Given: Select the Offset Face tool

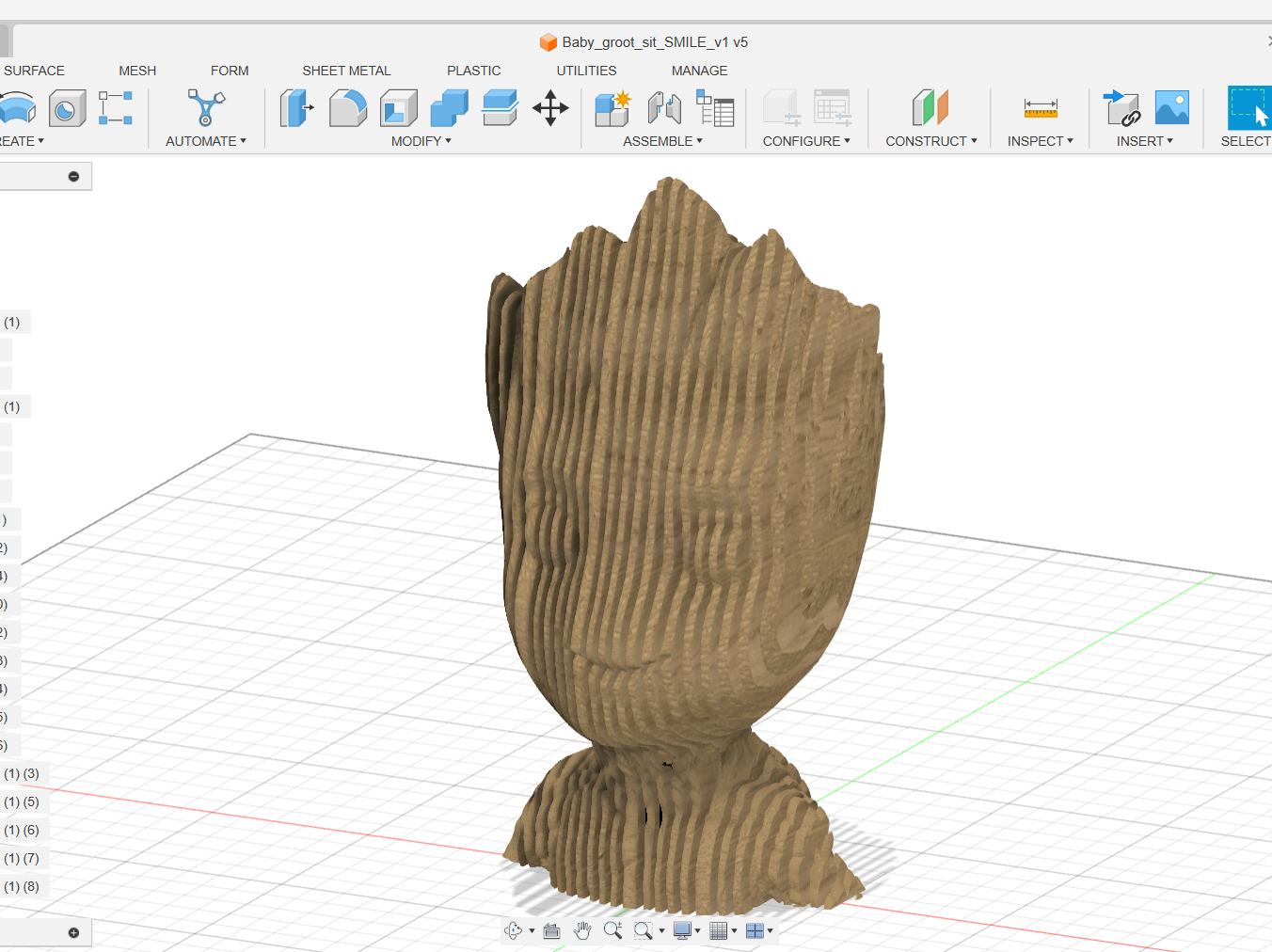Looking at the screenshot, I should (x=500, y=108).
